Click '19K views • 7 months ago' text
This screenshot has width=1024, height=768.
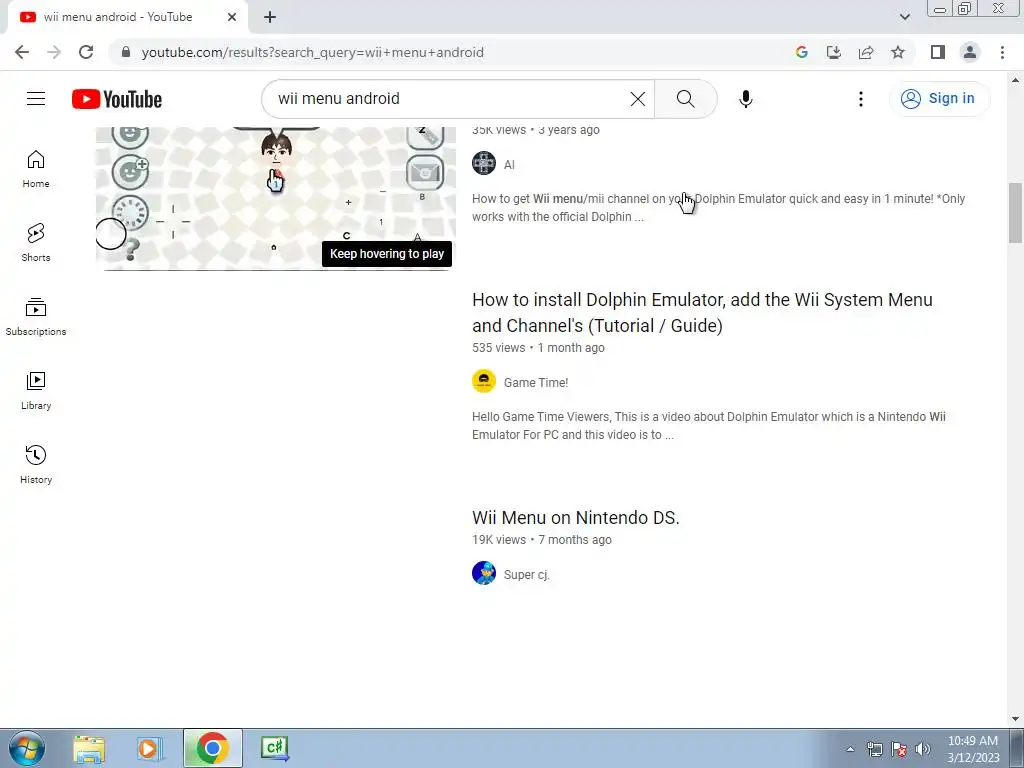click(541, 539)
